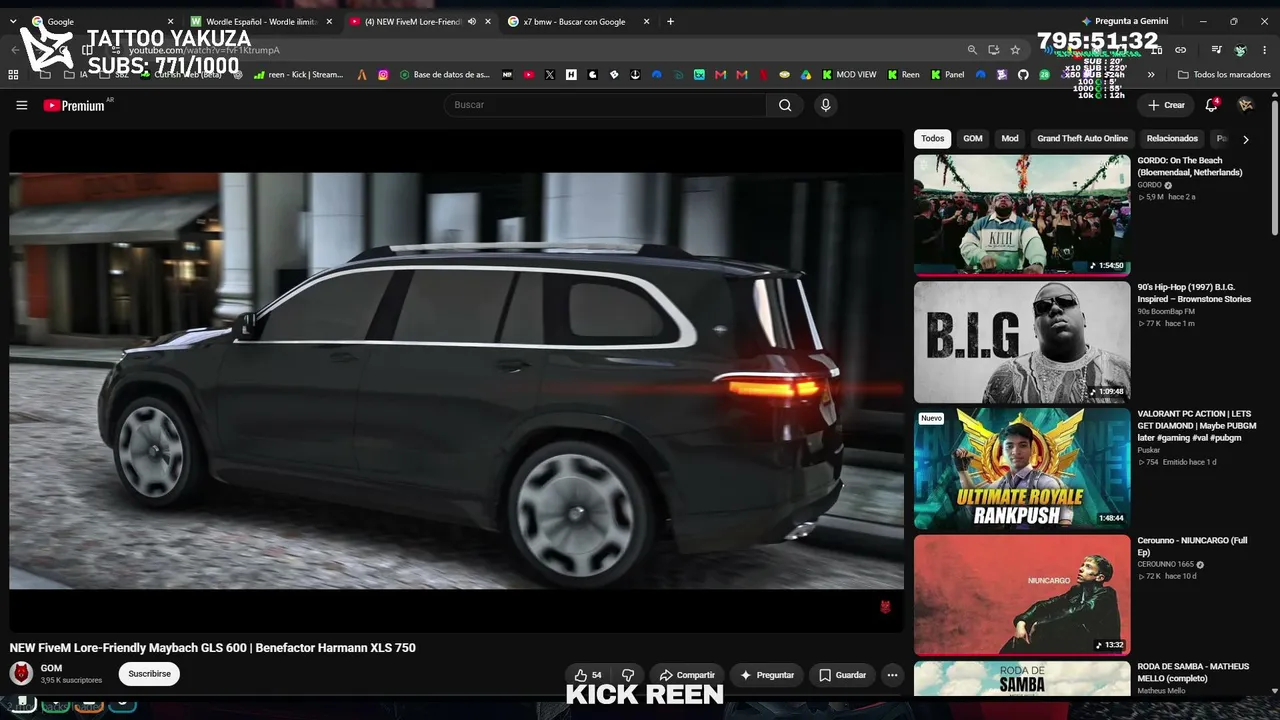Open GORDO On The Beach thumbnail
This screenshot has height=720, width=1280.
[x=1022, y=215]
